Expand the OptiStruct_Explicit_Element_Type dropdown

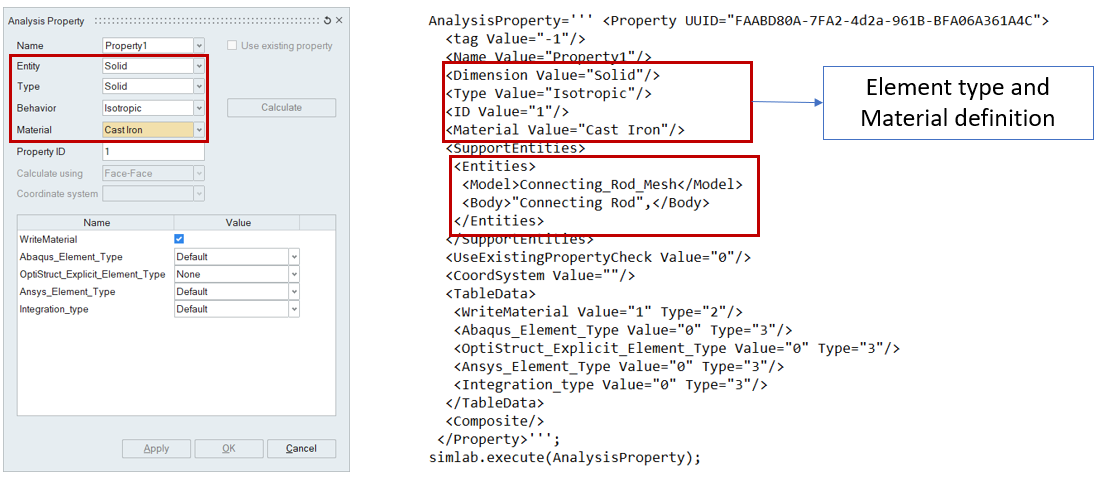point(294,274)
